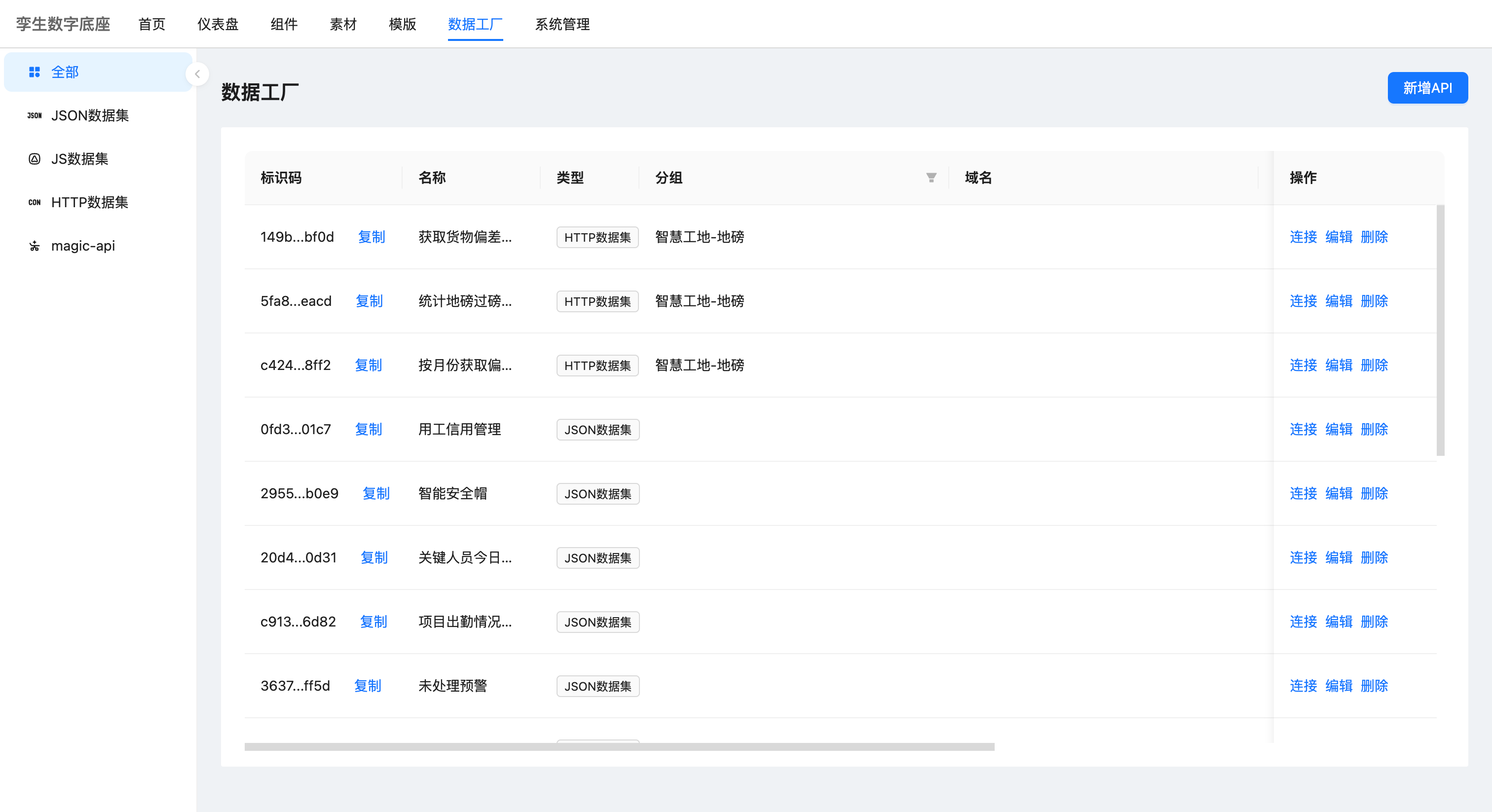
Task: Click the 孪生数字底座 logo text
Action: [63, 24]
